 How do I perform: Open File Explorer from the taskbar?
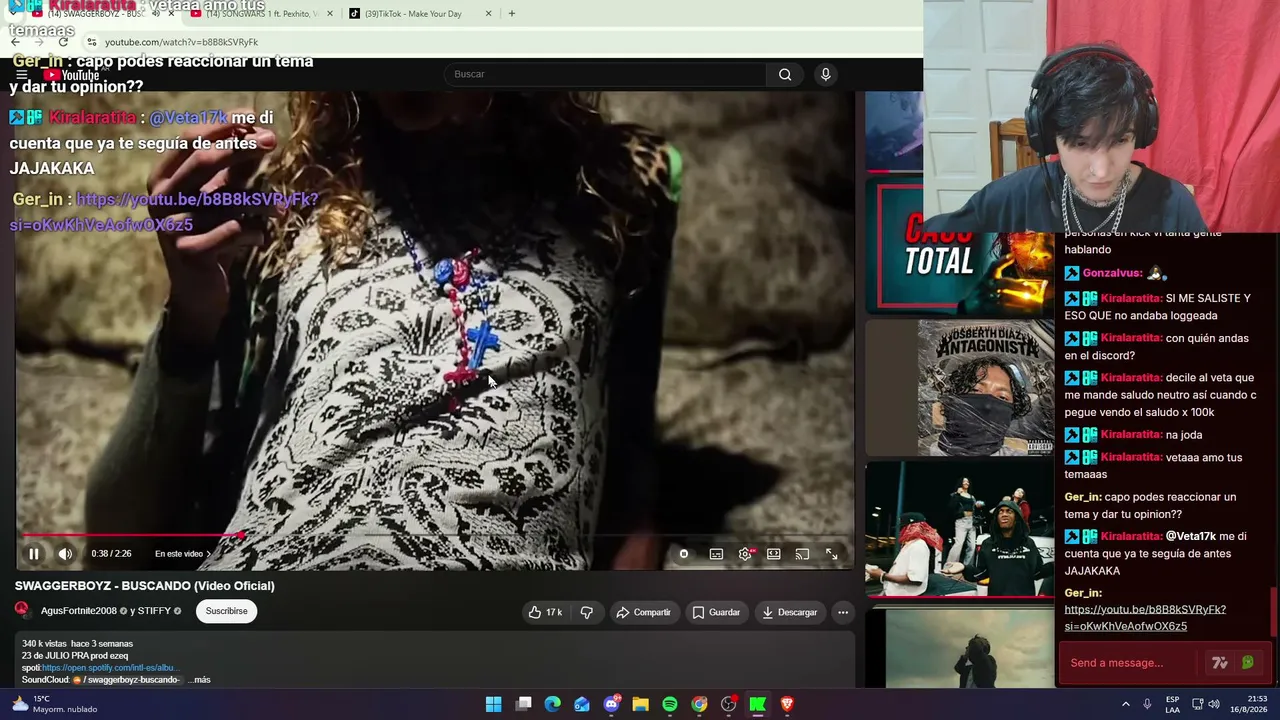pos(640,704)
